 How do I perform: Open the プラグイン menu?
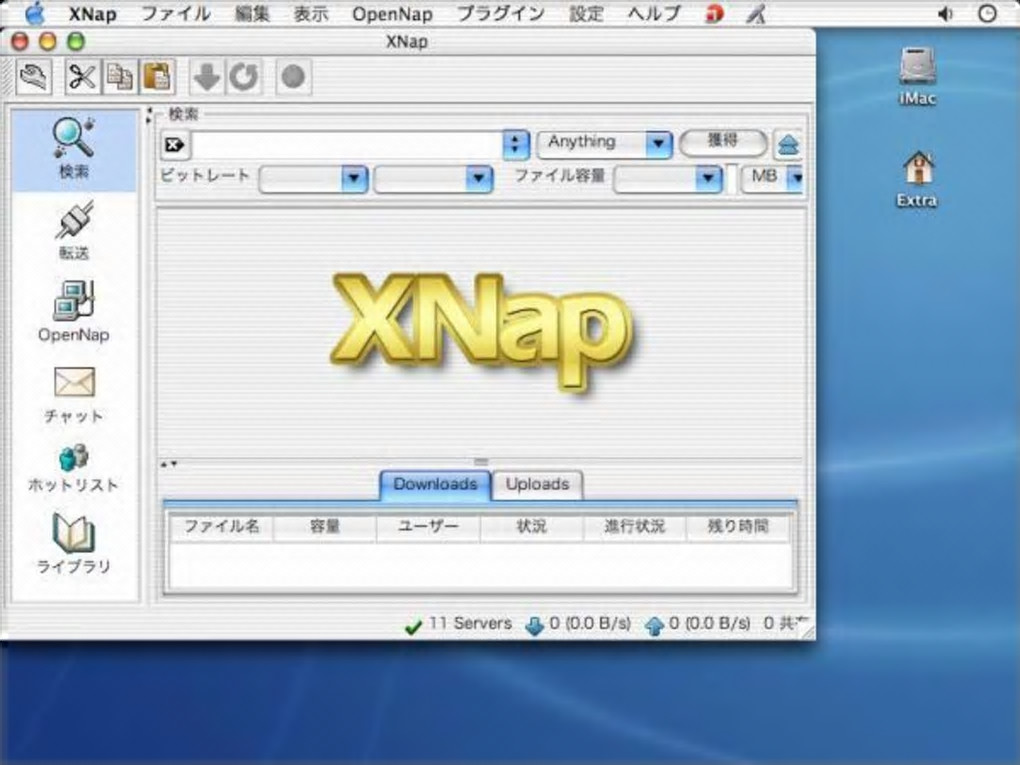[x=500, y=14]
